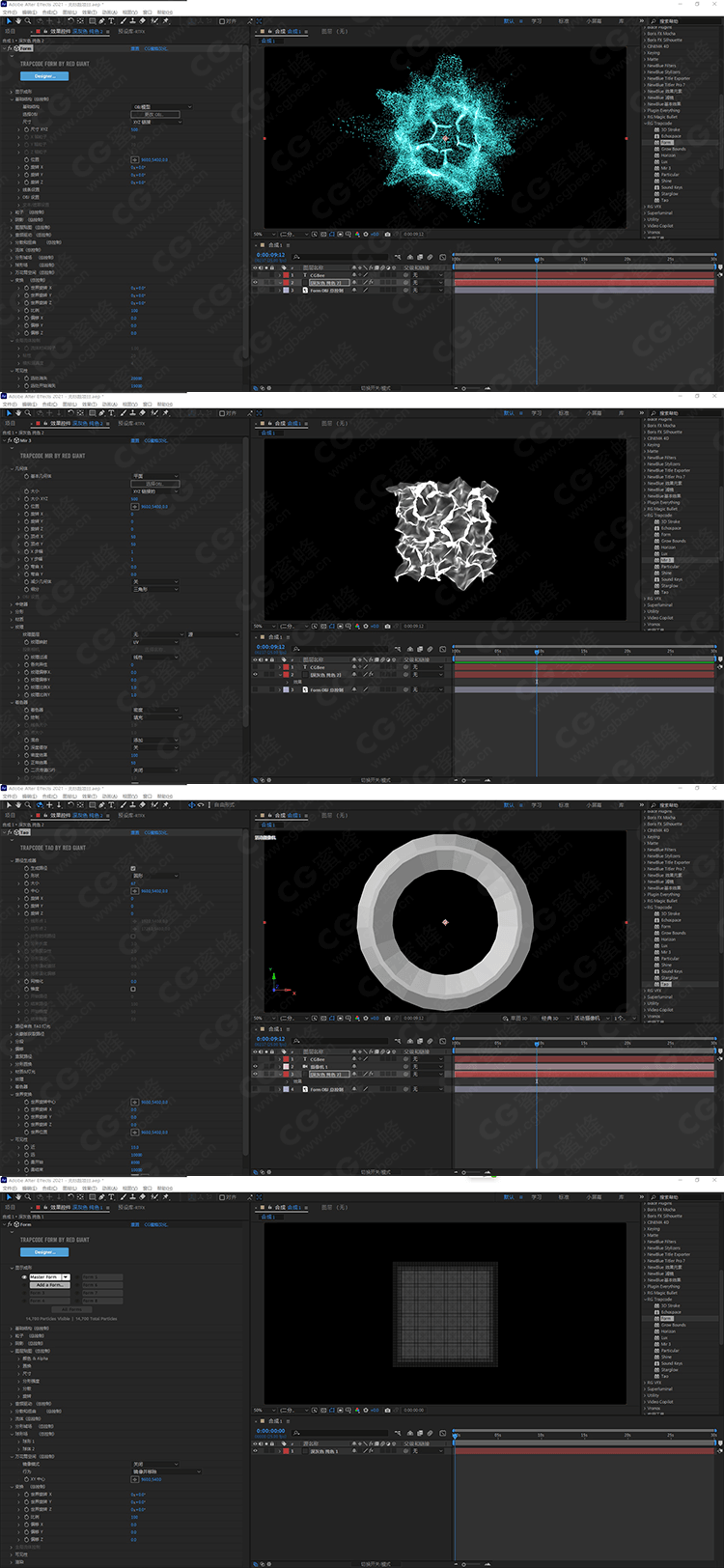Expand 颜色 & Alpha group in Master Form window

(x=19, y=1358)
